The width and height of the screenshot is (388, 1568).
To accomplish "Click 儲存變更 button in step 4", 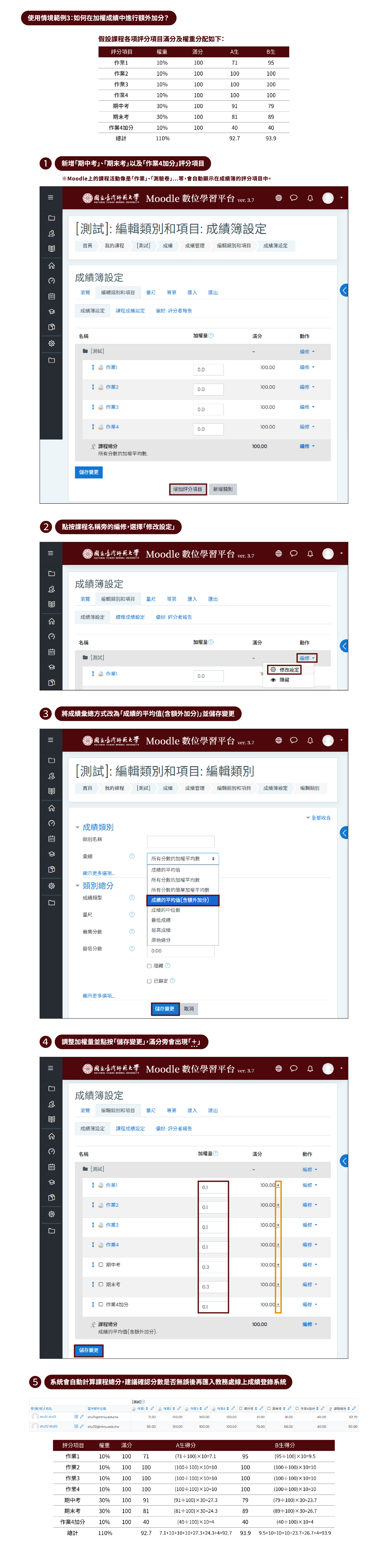I will [89, 1351].
